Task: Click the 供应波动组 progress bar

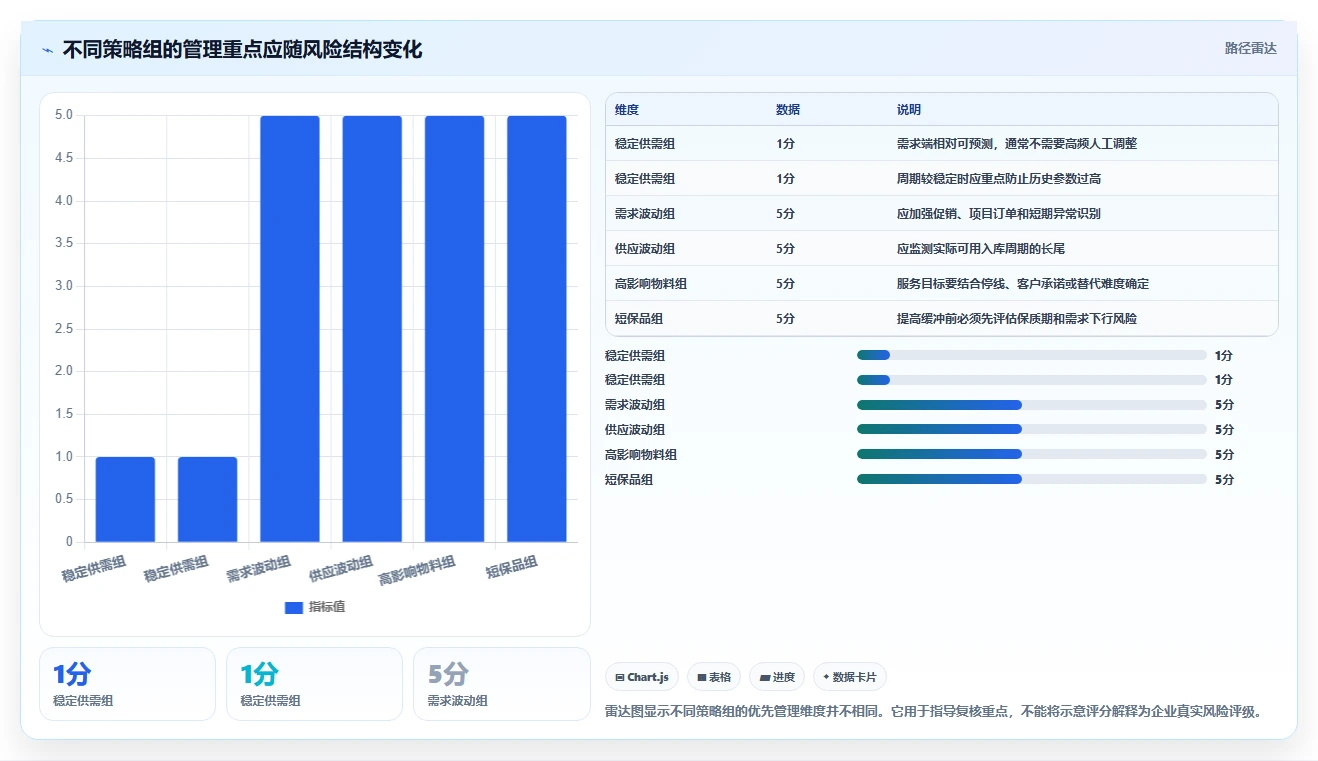Action: pyautogui.click(x=1032, y=429)
